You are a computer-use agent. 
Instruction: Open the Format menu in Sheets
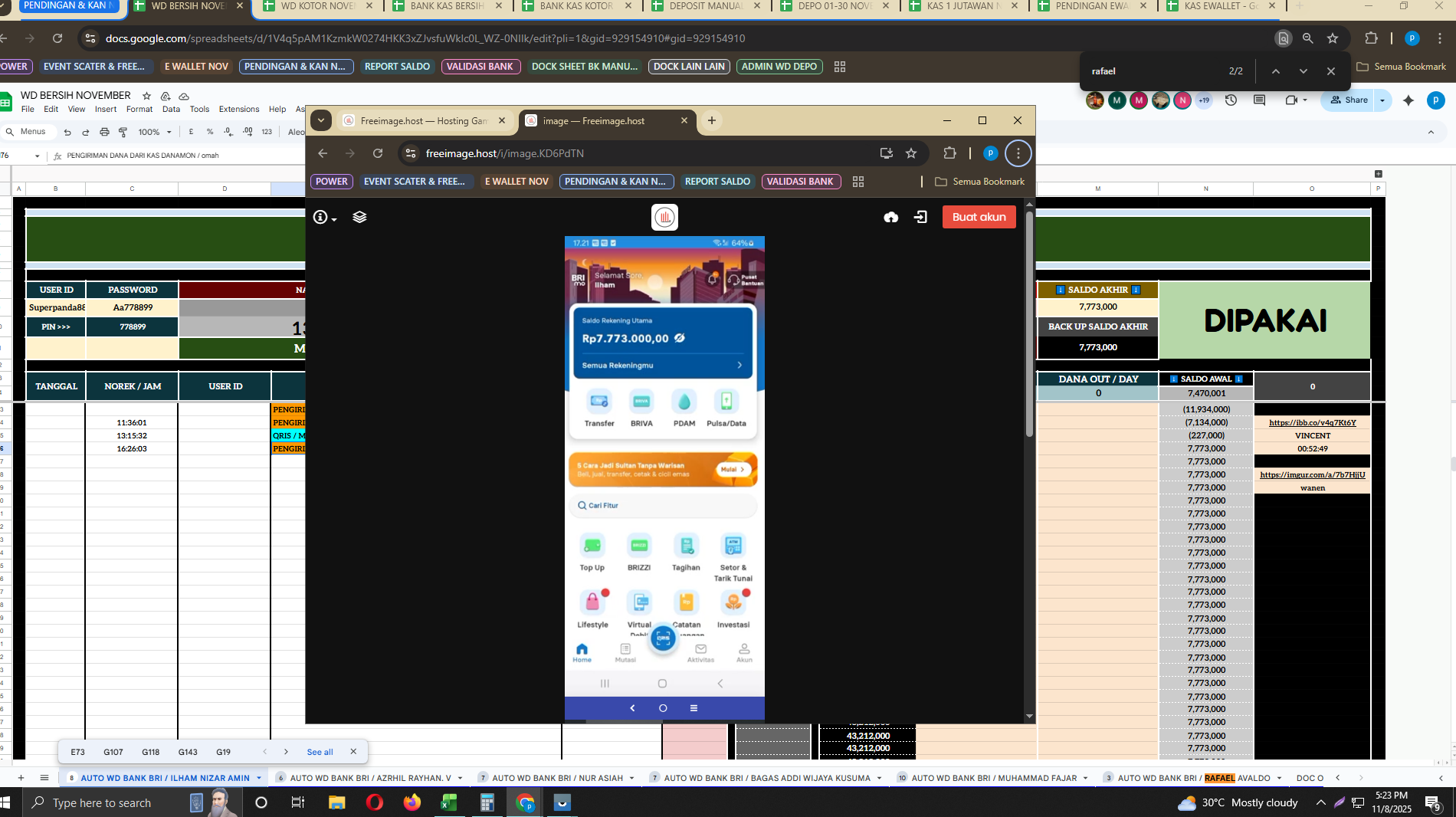[139, 109]
